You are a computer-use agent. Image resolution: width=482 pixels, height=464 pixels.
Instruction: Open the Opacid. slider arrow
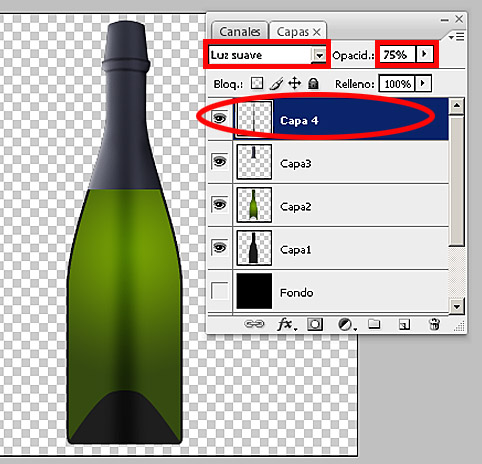pos(424,54)
